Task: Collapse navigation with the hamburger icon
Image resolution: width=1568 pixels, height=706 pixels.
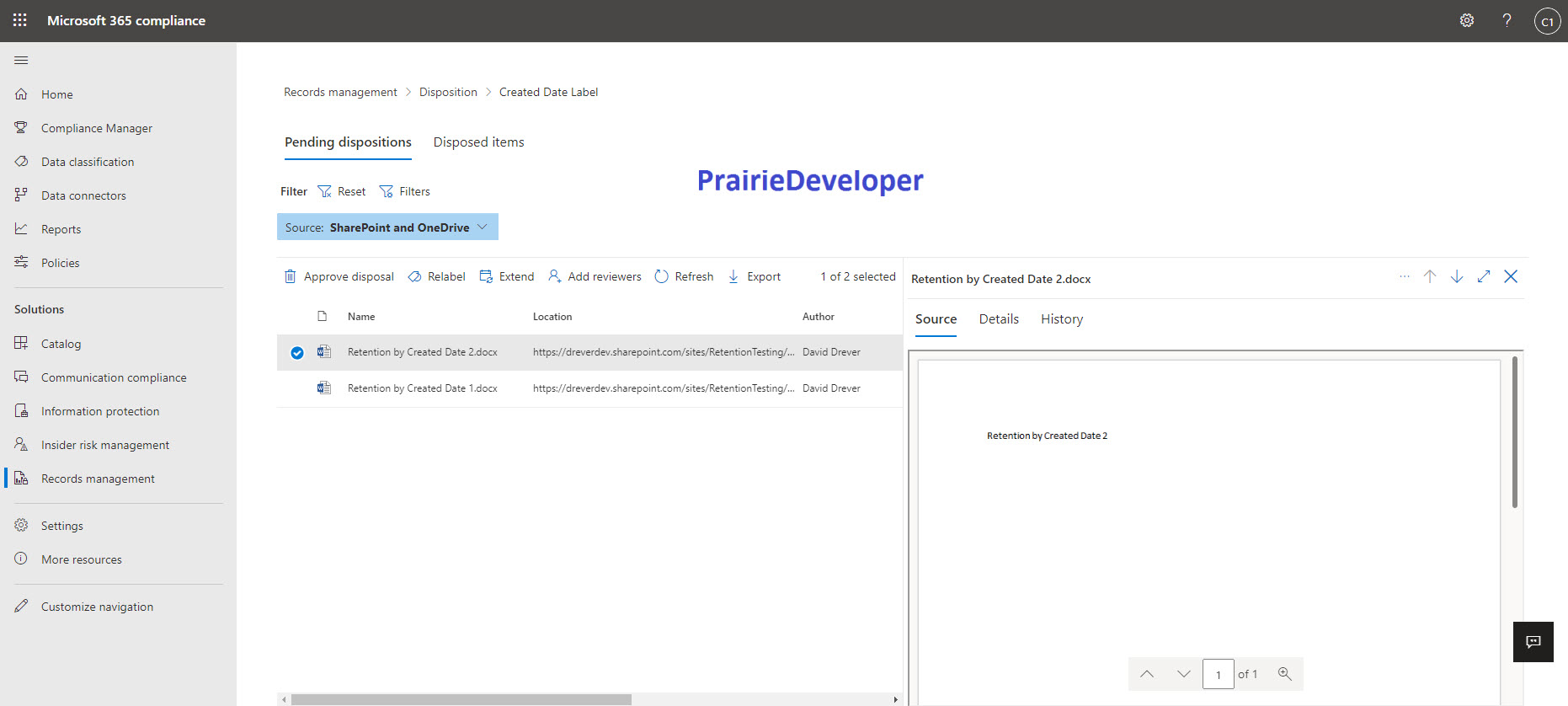Action: tap(22, 60)
